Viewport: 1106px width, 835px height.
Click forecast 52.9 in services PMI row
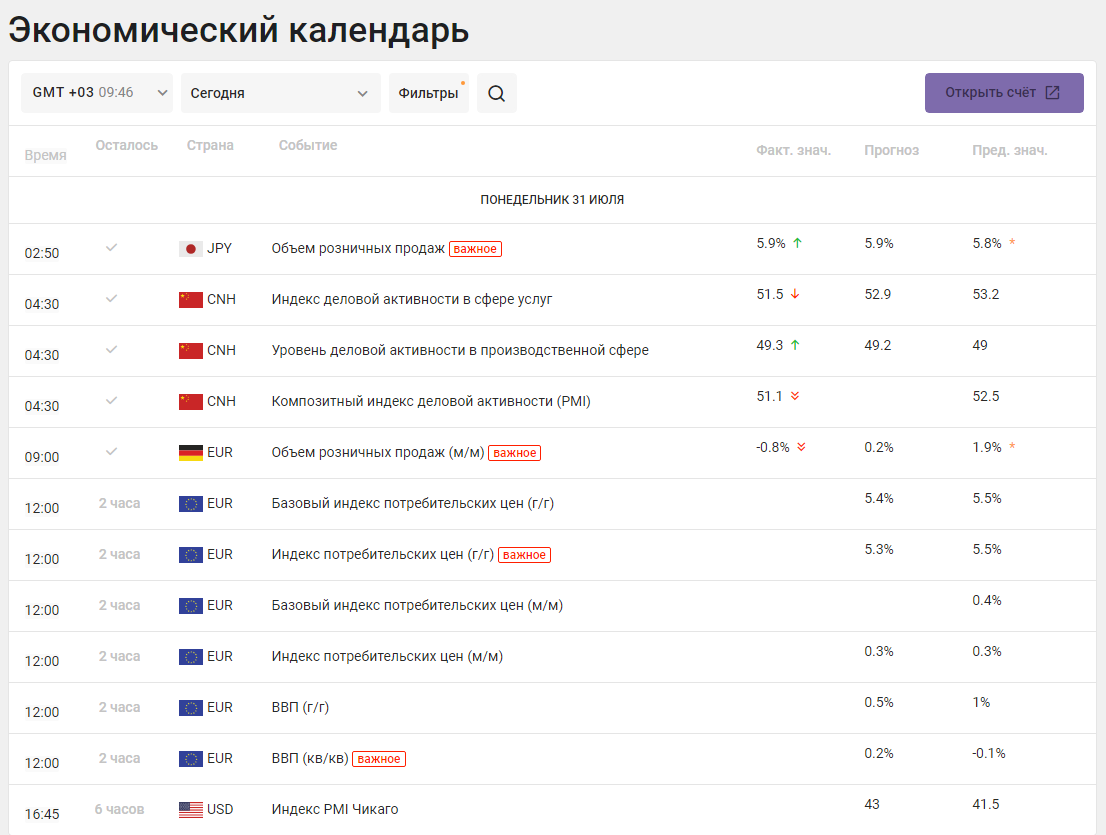pyautogui.click(x=877, y=294)
